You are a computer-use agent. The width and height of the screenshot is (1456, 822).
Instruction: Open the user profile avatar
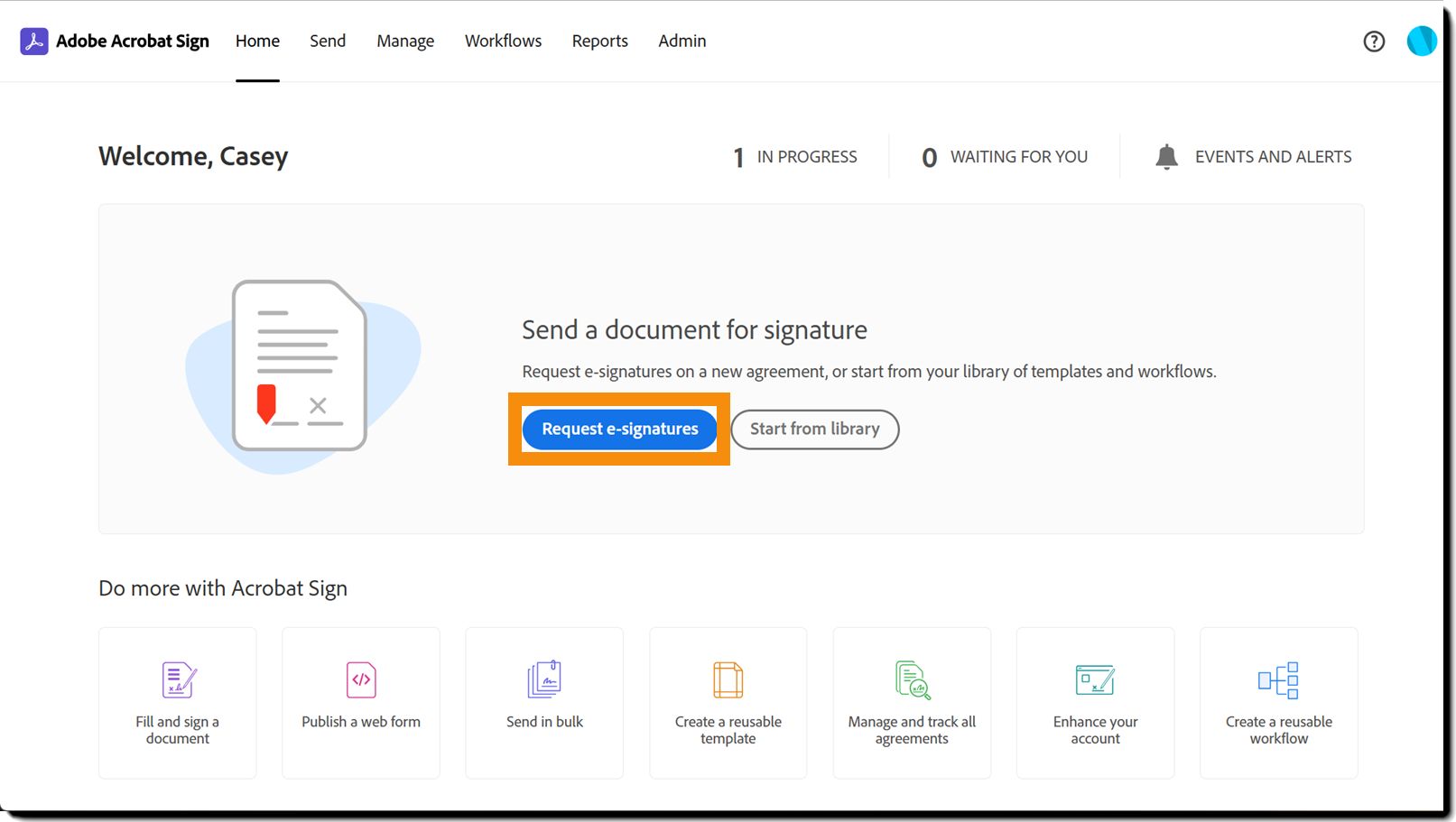tap(1421, 41)
